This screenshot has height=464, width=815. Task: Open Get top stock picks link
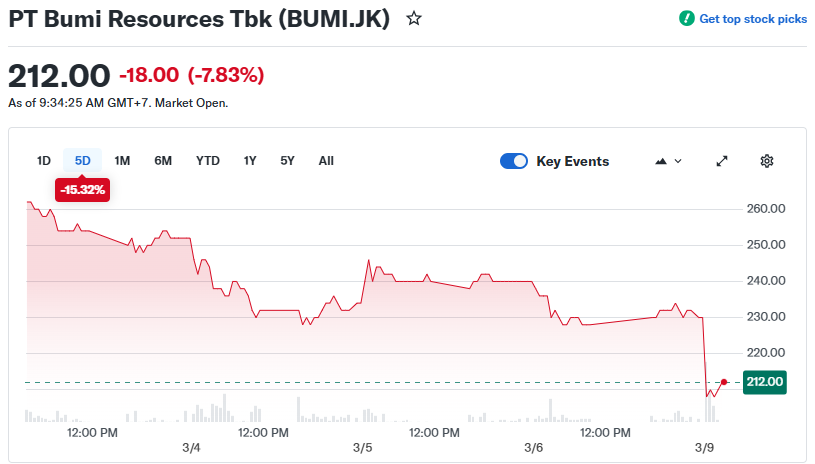753,19
